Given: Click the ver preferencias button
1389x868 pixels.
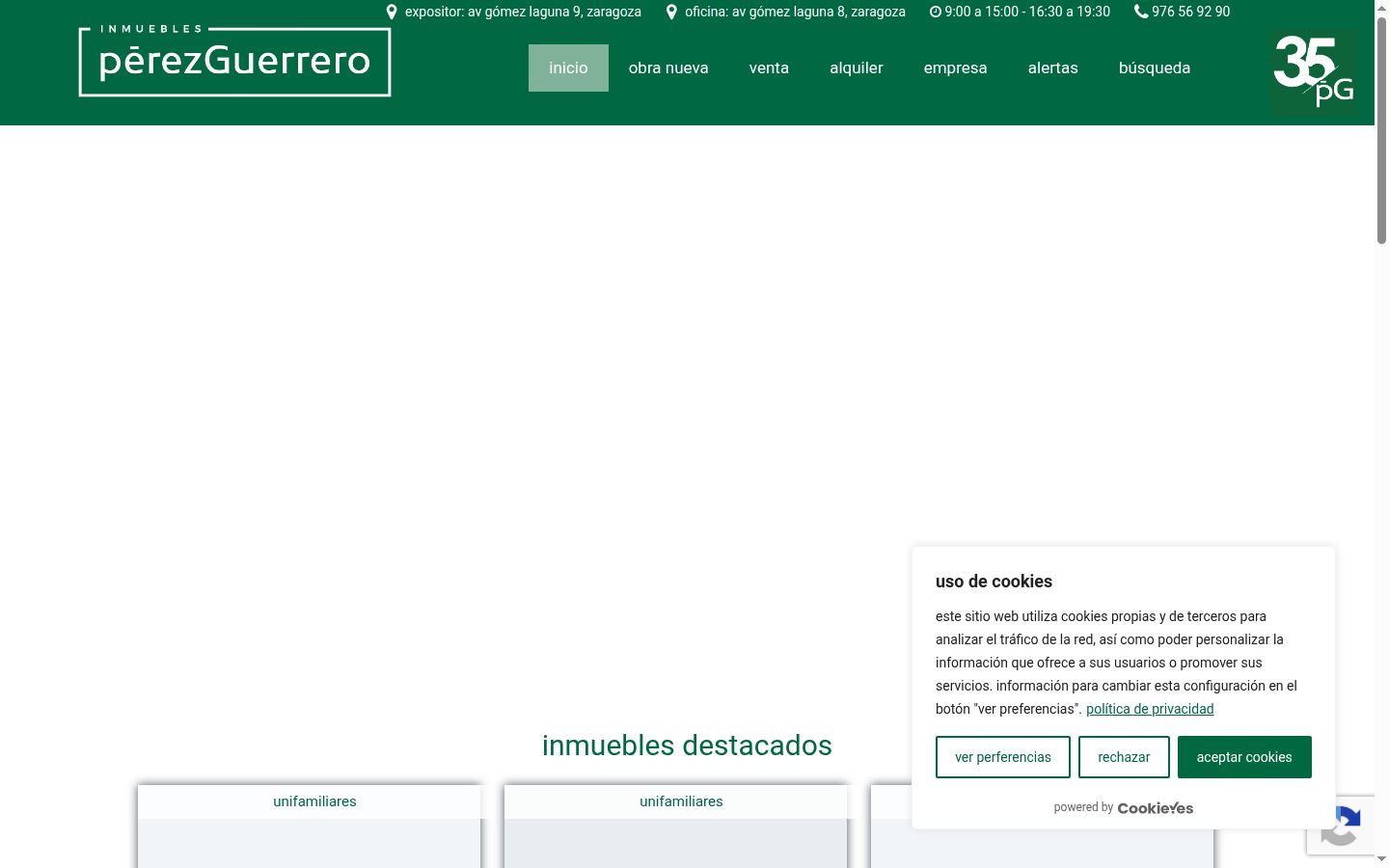Looking at the screenshot, I should point(1003,757).
